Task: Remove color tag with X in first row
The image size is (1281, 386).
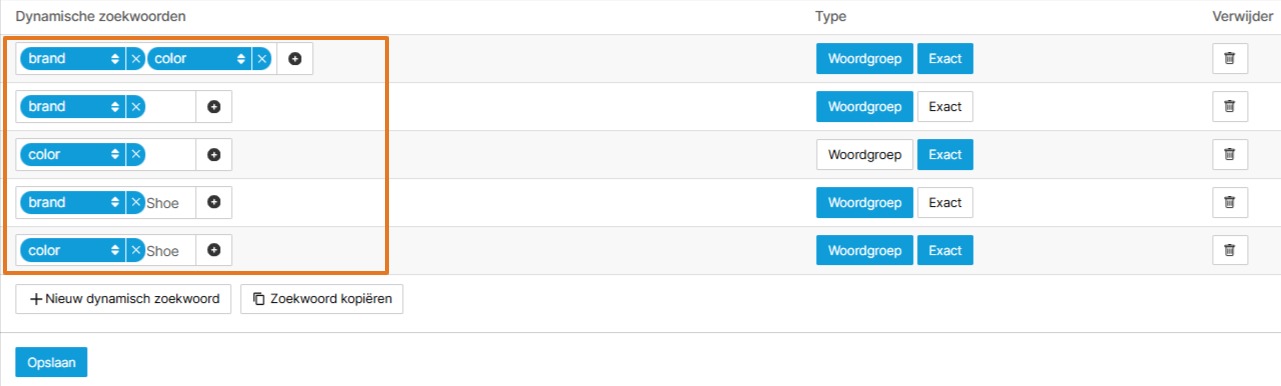Action: (261, 59)
